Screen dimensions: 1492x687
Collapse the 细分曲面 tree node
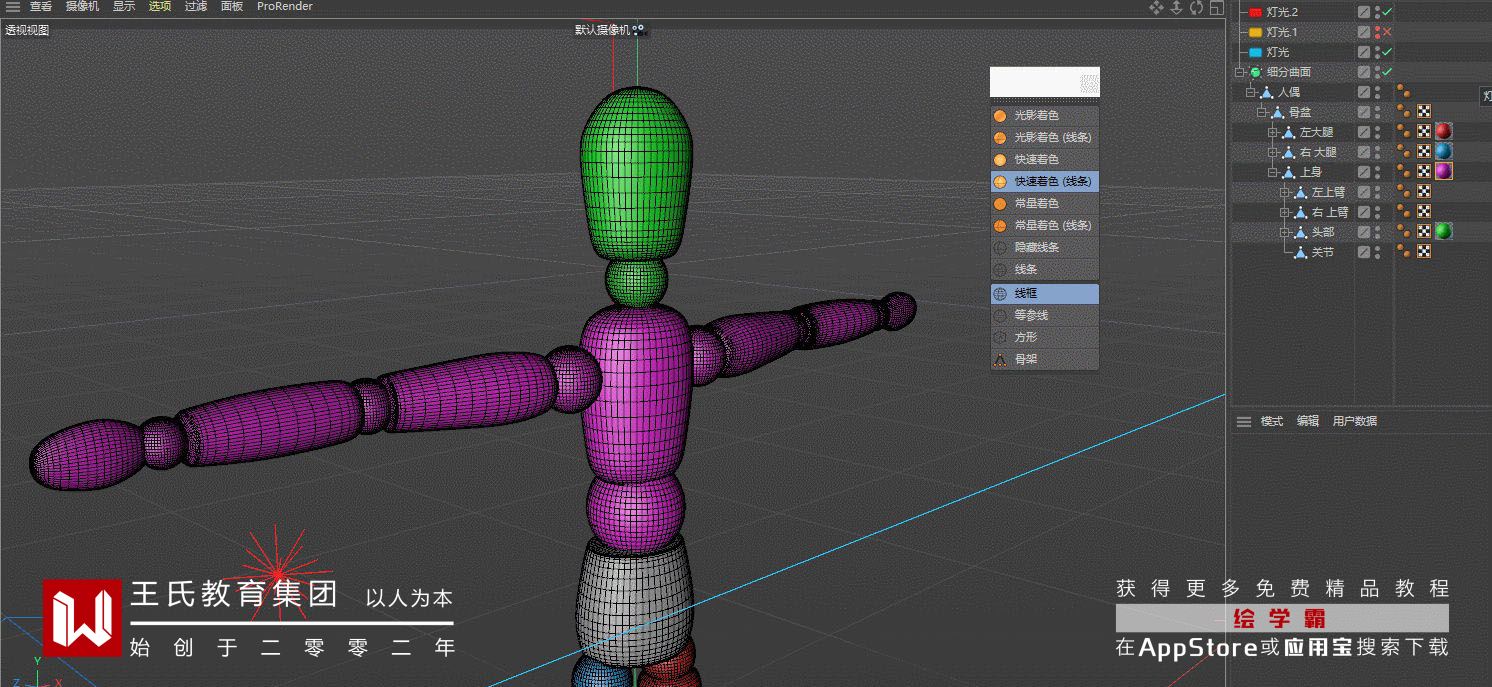[x=1240, y=72]
